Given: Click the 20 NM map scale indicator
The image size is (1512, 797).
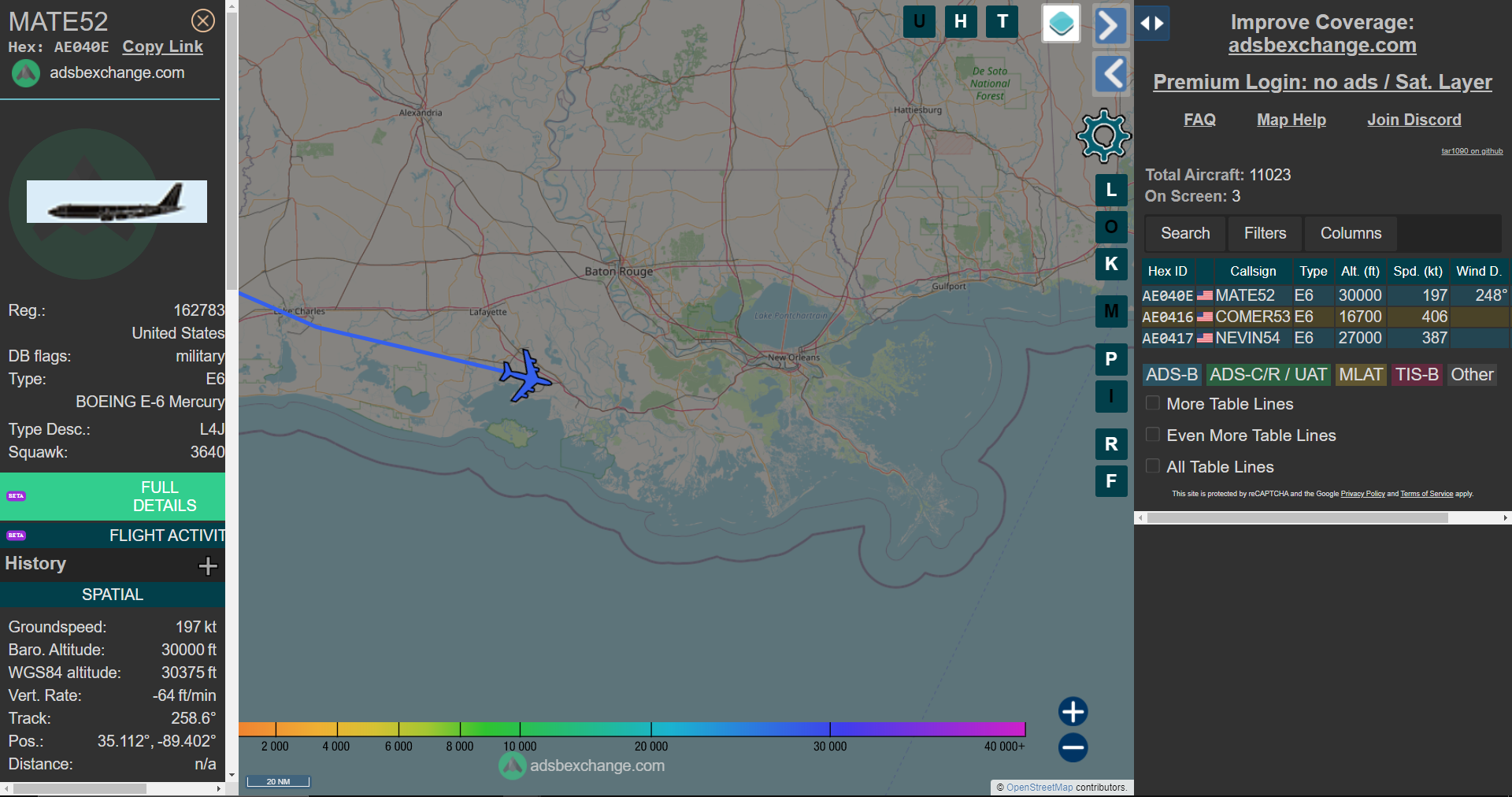Looking at the screenshot, I should coord(278,781).
